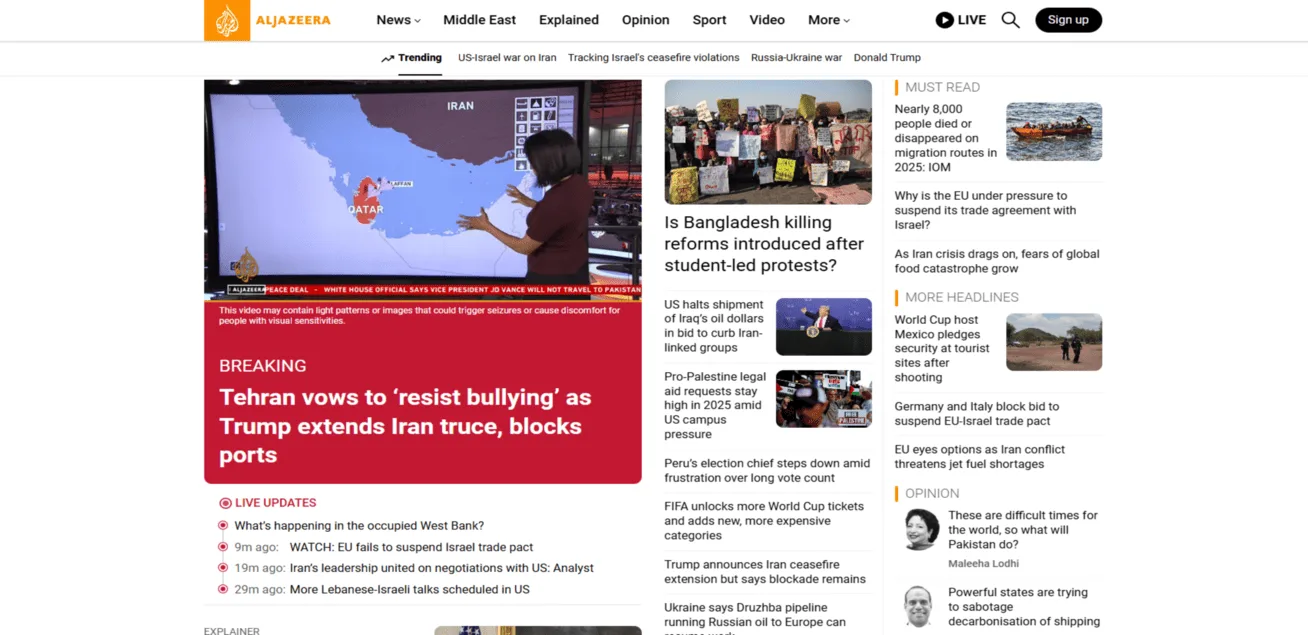The width and height of the screenshot is (1308, 635).
Task: Open WATCH: EU fails to suspend Israel trade pact
Action: [x=411, y=547]
